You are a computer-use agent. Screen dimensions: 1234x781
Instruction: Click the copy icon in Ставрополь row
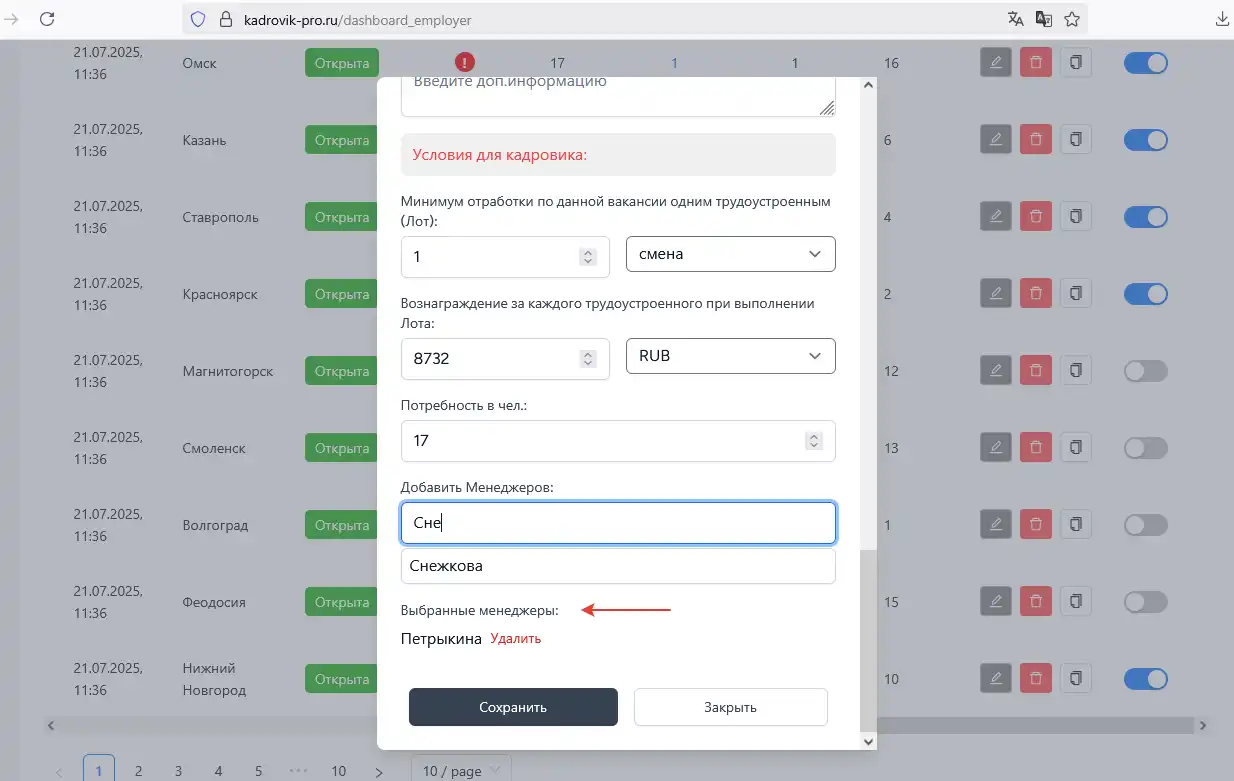point(1075,217)
